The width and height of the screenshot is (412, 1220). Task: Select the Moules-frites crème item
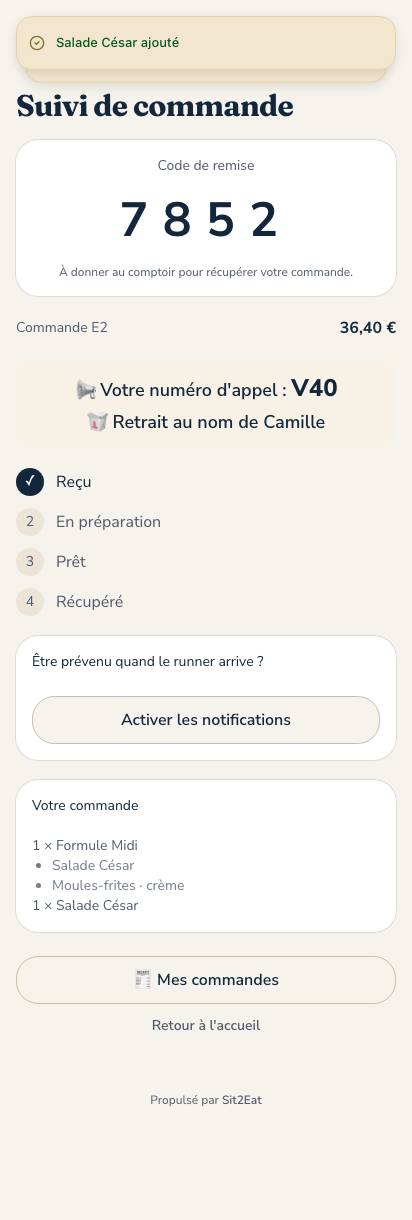[118, 886]
